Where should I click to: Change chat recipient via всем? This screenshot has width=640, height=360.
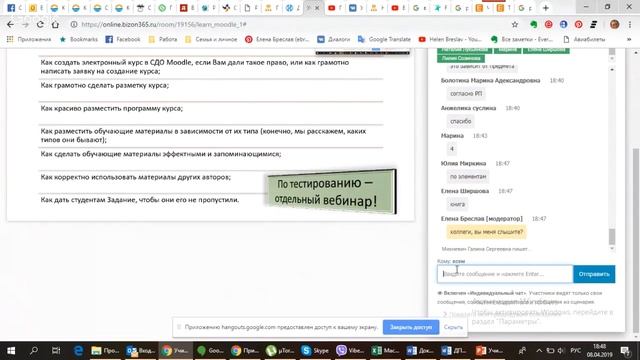(459, 261)
